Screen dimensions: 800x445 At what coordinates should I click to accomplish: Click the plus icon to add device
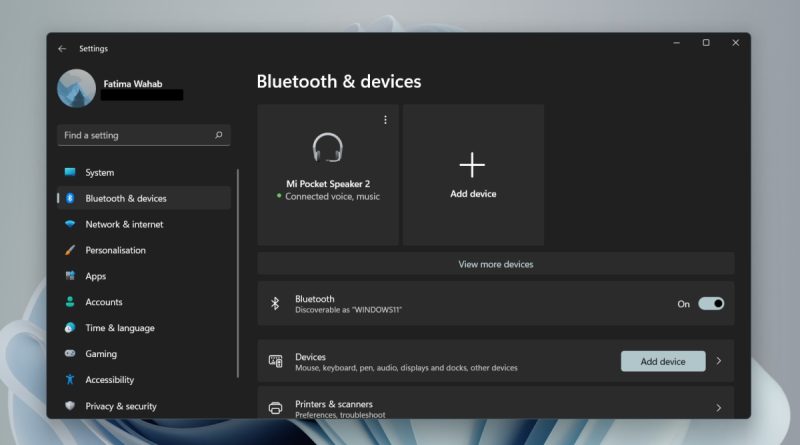[x=472, y=165]
